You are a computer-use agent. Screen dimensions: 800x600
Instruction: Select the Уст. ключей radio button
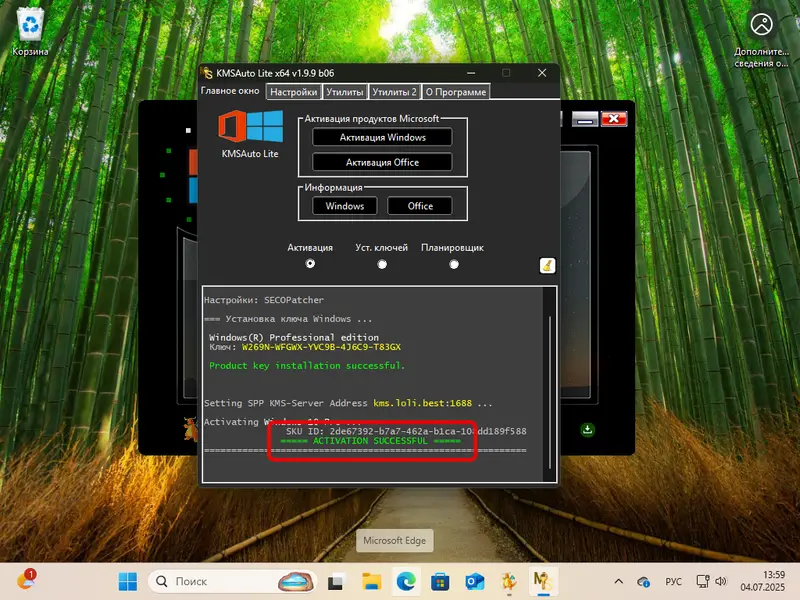coord(382,264)
